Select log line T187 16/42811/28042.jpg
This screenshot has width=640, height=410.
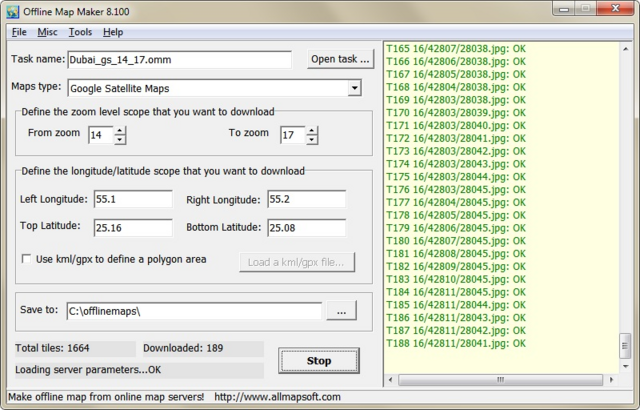[456, 330]
